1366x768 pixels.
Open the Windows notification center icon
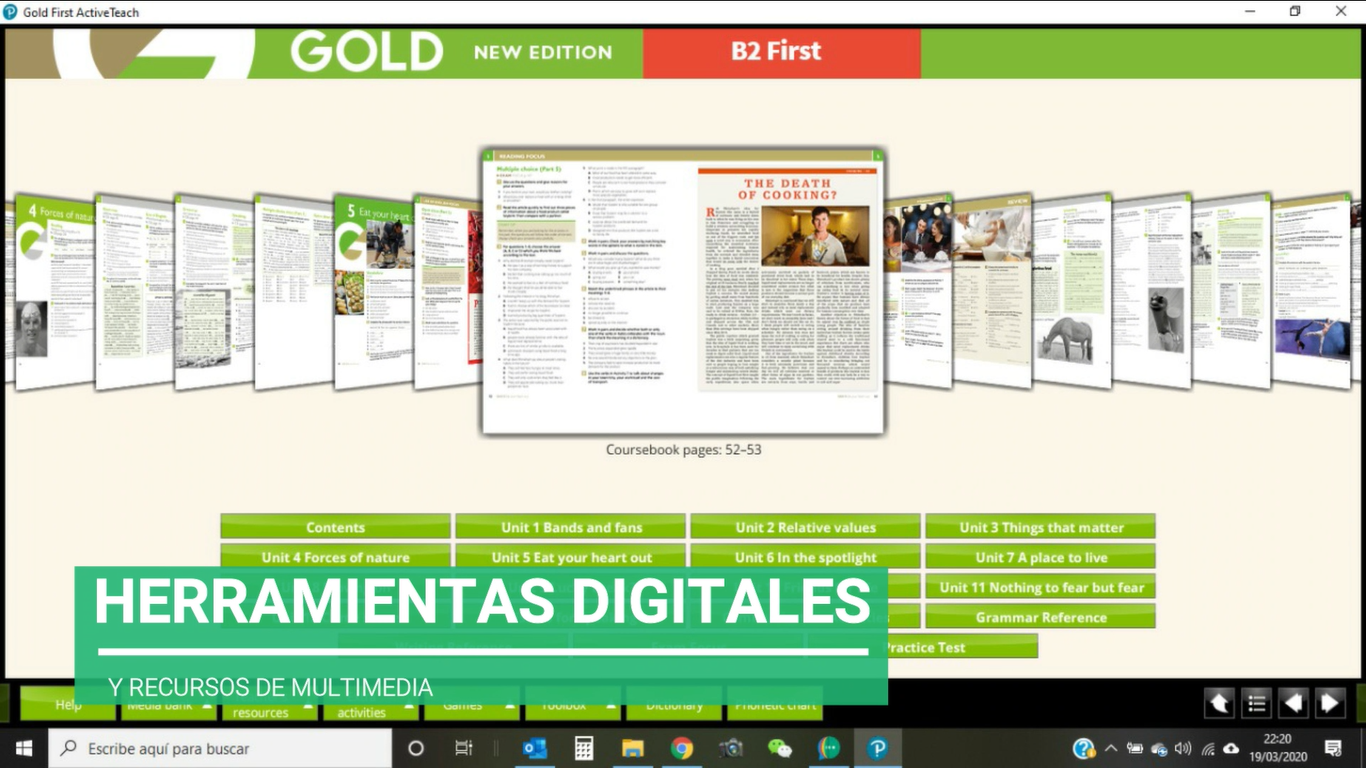tap(1333, 748)
